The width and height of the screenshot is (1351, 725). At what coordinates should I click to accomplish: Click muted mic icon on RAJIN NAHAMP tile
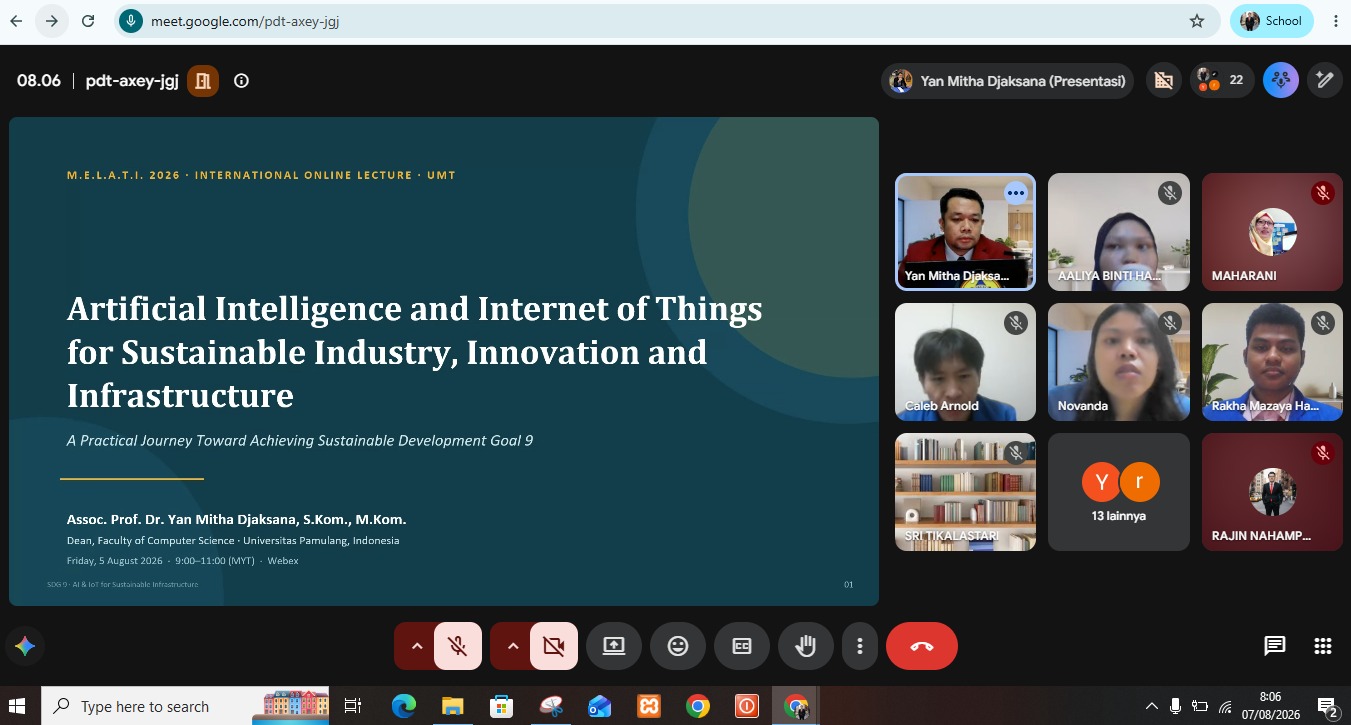coord(1323,453)
